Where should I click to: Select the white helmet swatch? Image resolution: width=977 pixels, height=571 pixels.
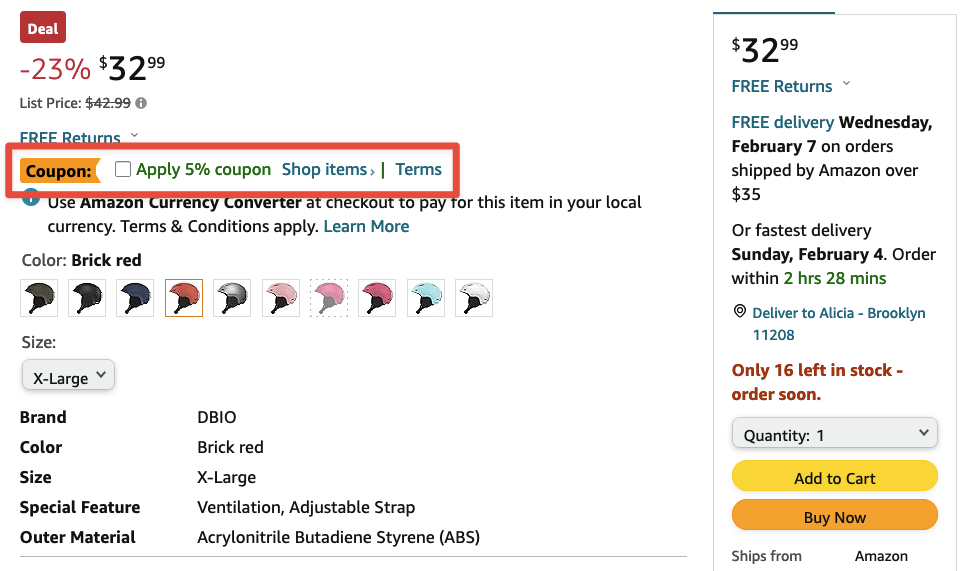tap(474, 298)
